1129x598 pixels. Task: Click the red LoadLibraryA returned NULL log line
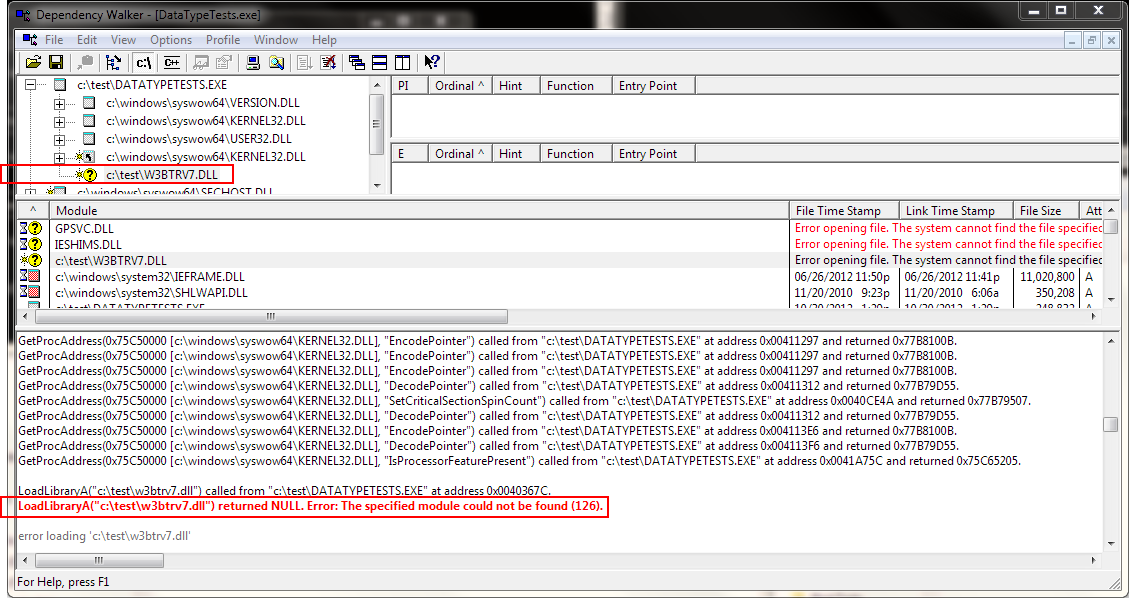(x=310, y=507)
